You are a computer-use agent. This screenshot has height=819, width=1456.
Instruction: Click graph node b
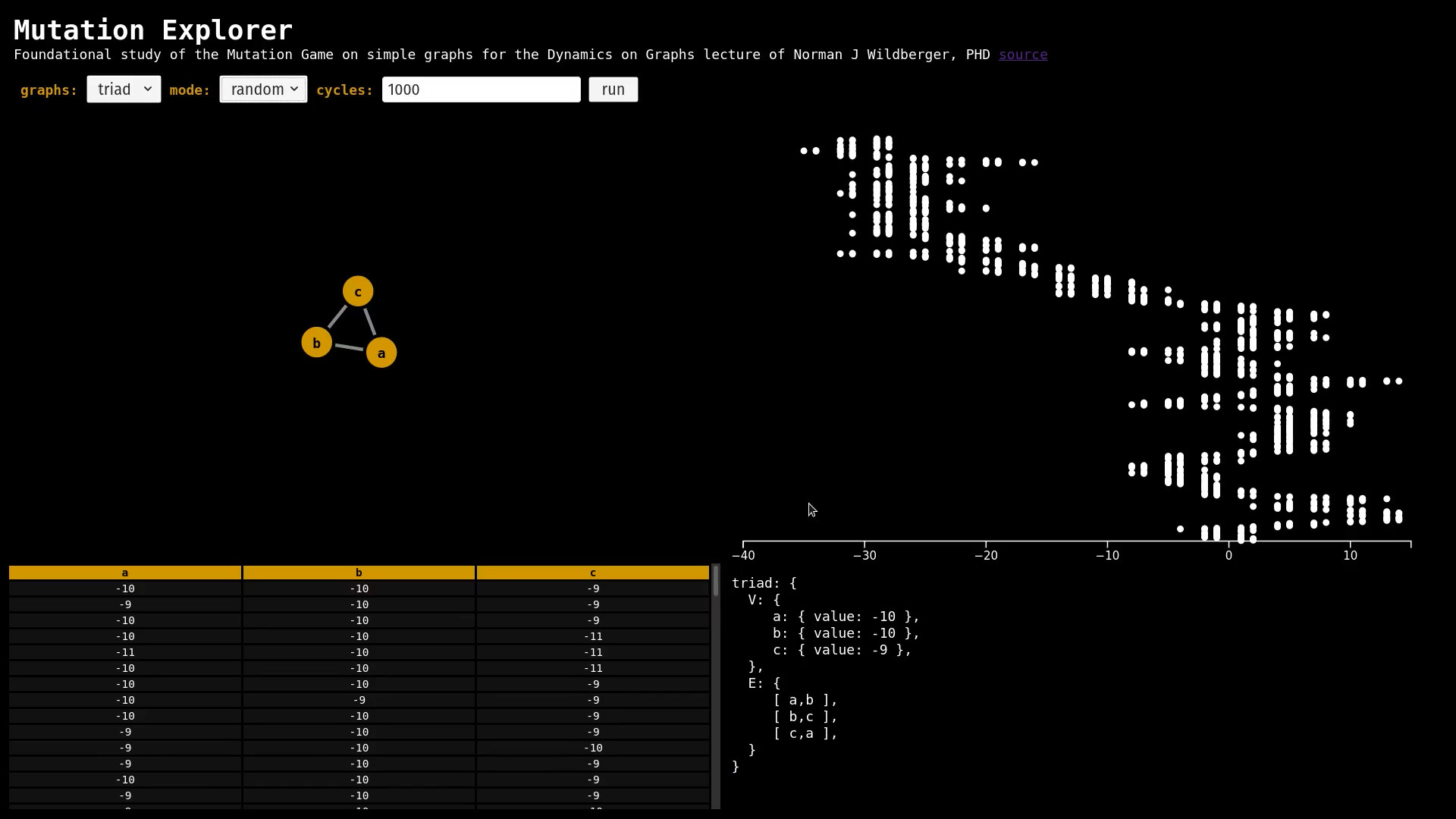pyautogui.click(x=316, y=343)
